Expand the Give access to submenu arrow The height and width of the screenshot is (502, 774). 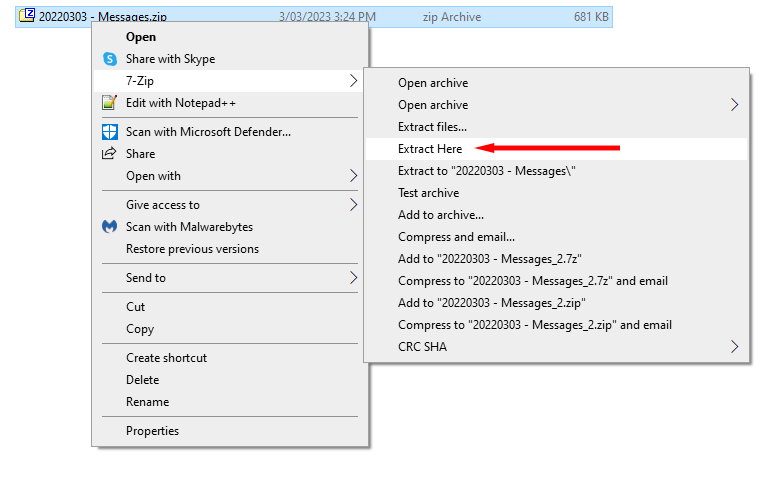point(353,205)
